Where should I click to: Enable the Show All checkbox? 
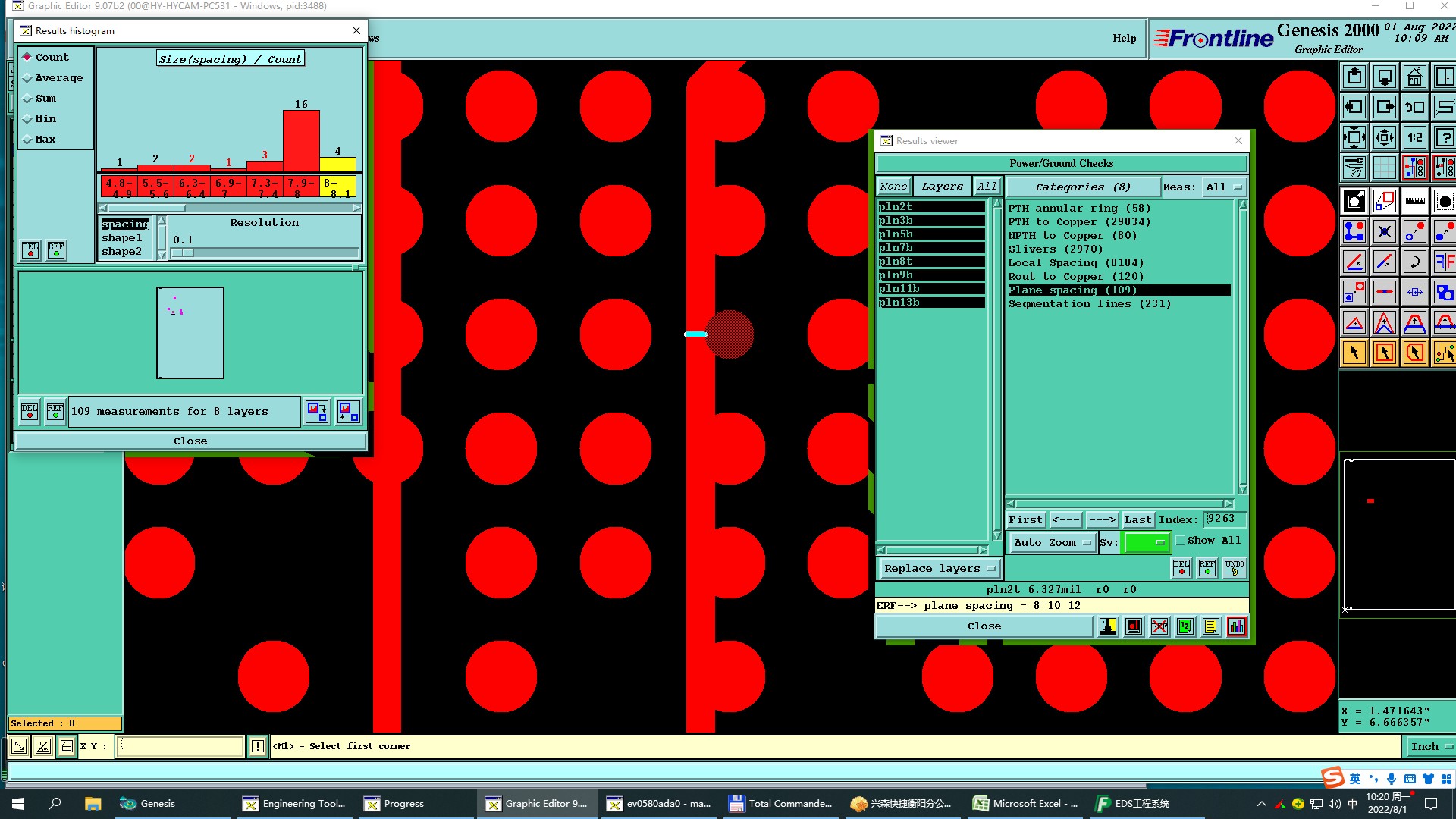click(x=1181, y=541)
